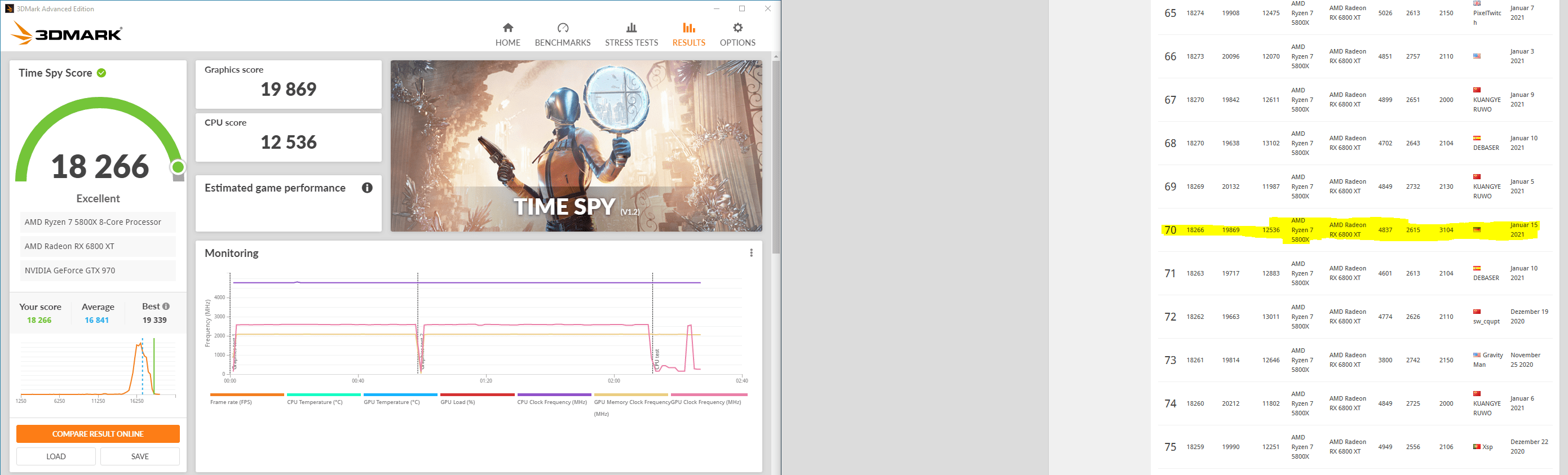Click the Spain flag icon in rank 71 row

[x=1477, y=268]
